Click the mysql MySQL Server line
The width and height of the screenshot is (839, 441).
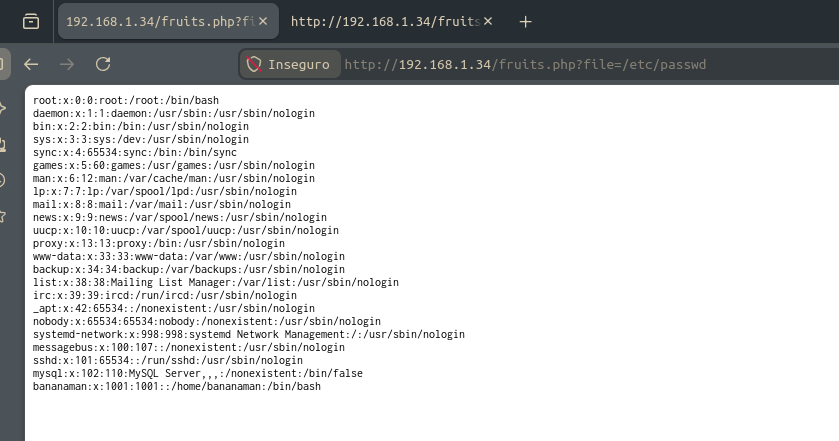pos(197,373)
